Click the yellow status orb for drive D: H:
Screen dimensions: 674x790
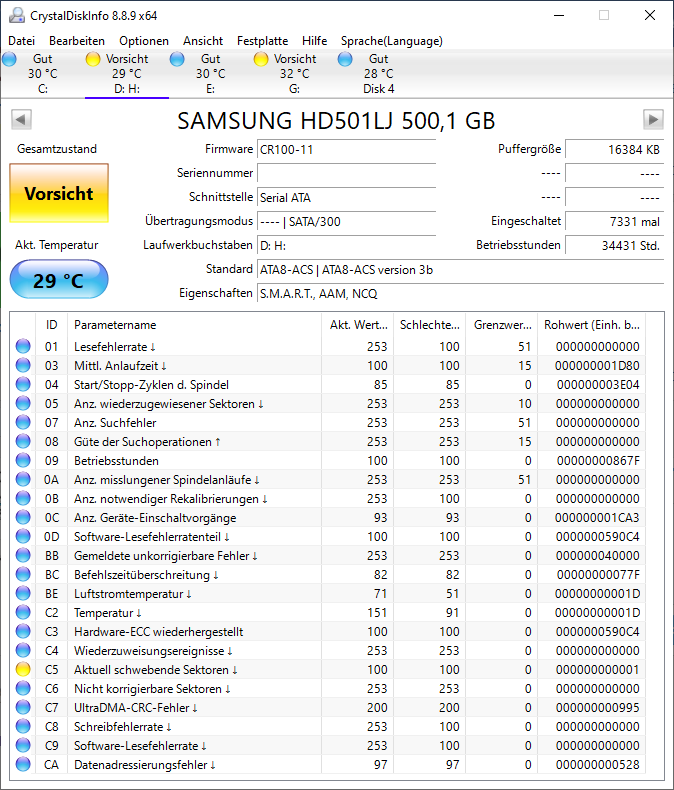tap(93, 59)
